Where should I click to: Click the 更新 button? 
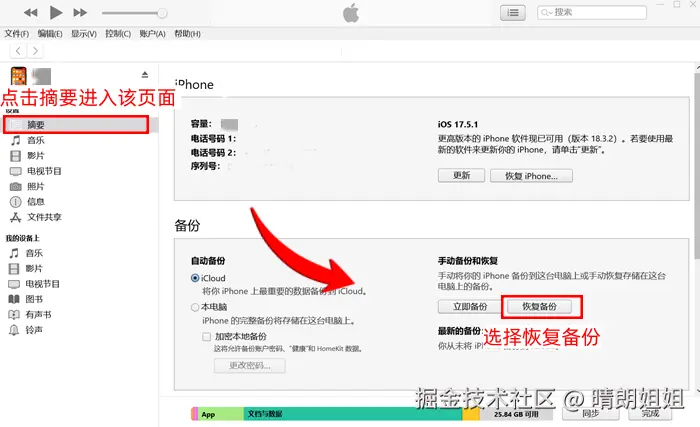pyautogui.click(x=461, y=176)
